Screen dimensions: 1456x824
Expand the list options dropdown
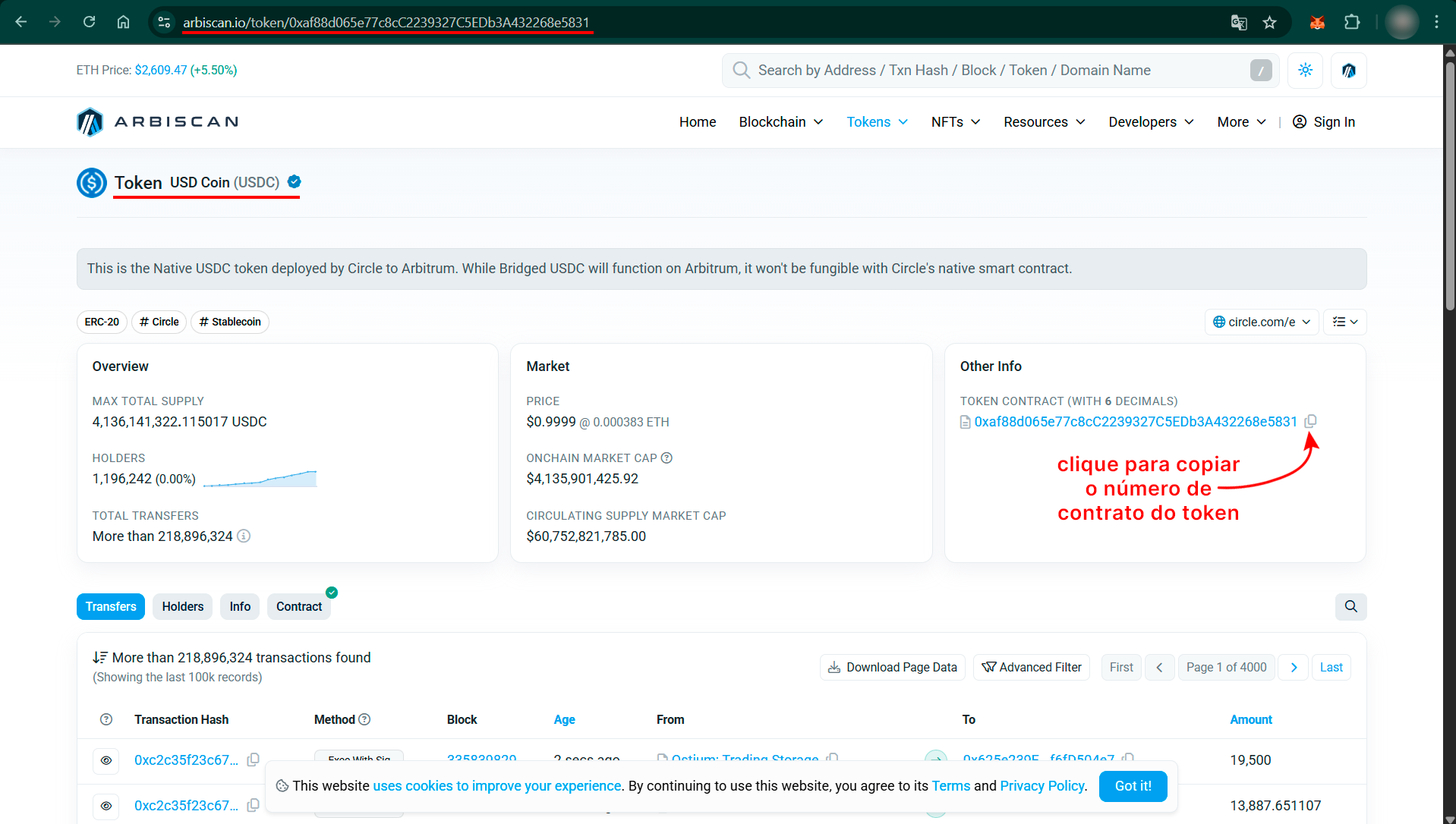[x=1344, y=322]
